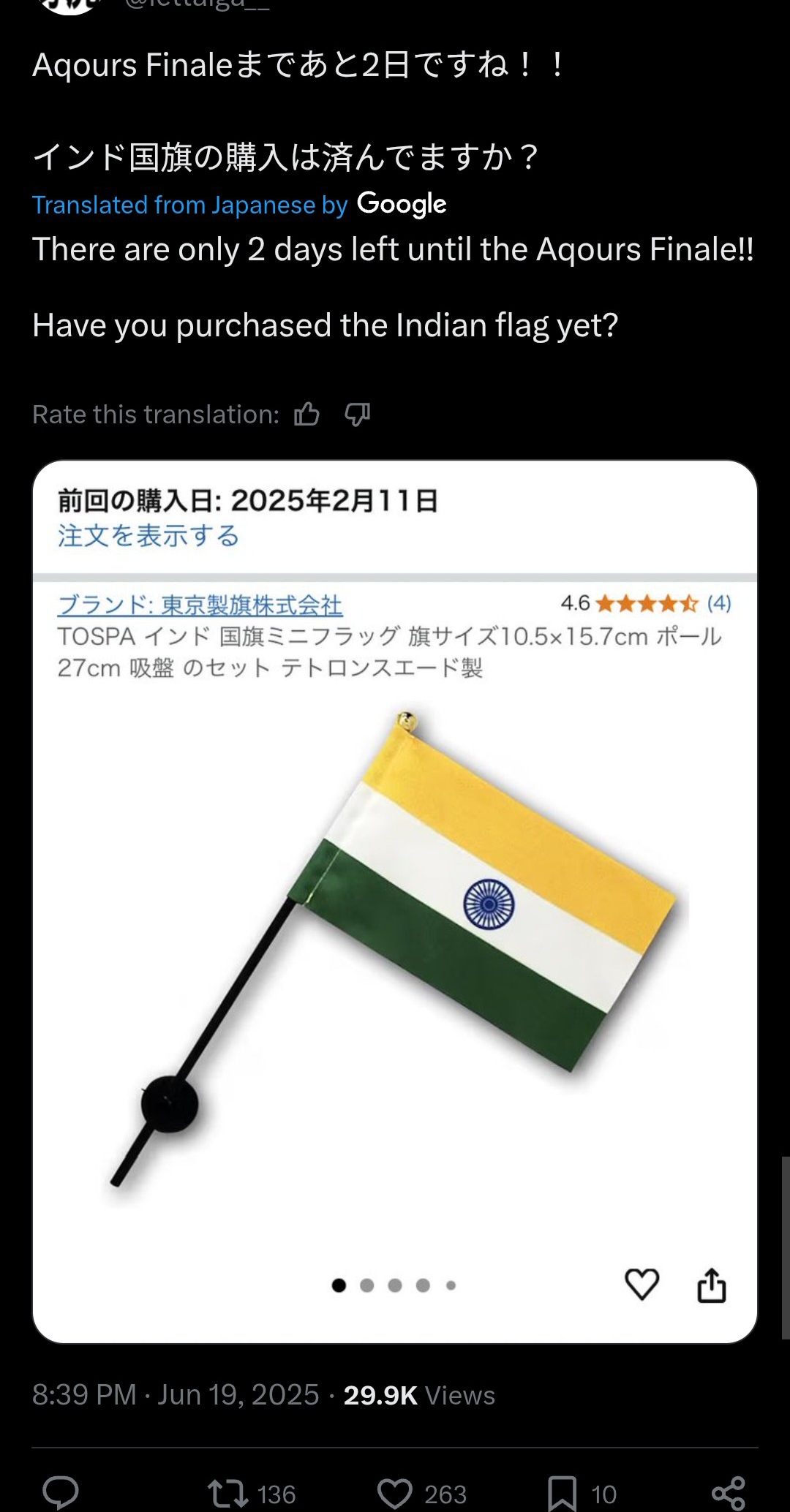Screen dimensions: 790x1512
Task: Like the post with heart showing 263
Action: click(x=423, y=1494)
